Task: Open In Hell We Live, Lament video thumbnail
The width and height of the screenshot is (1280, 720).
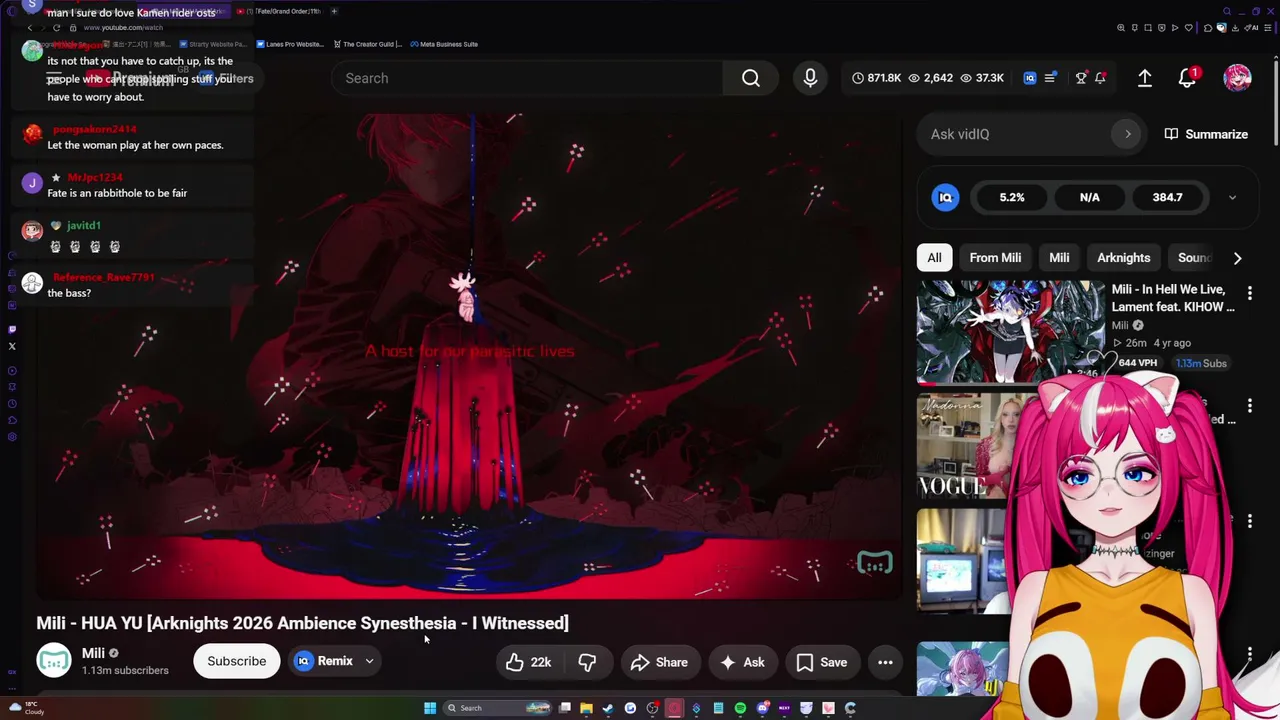Action: (1011, 332)
